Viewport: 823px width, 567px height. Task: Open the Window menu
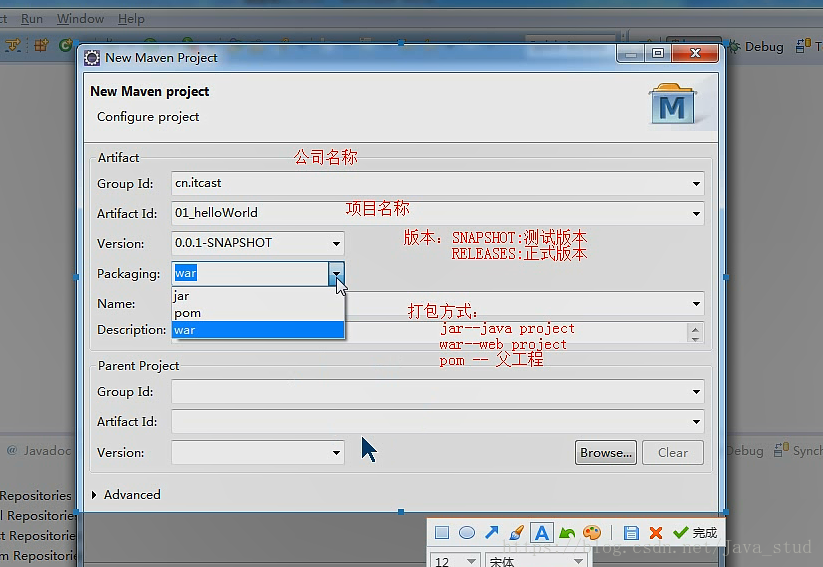(80, 19)
